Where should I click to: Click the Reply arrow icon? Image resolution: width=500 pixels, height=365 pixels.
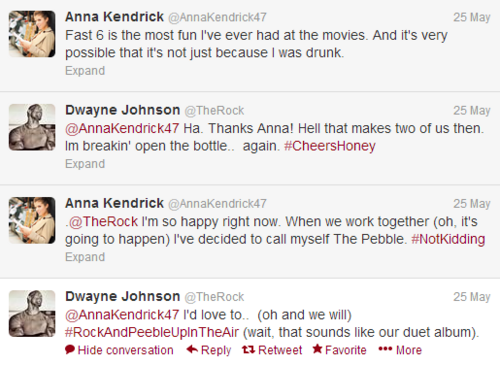pyautogui.click(x=192, y=349)
